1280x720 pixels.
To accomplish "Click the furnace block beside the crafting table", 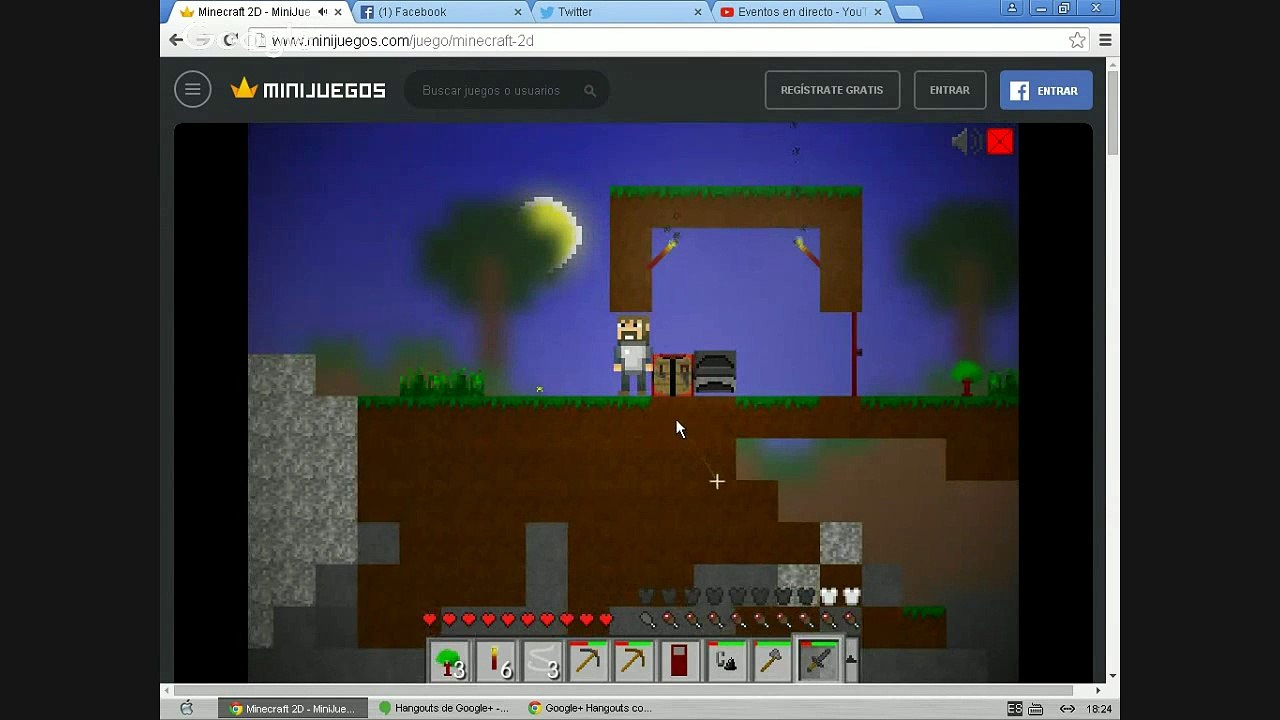I will click(x=715, y=373).
